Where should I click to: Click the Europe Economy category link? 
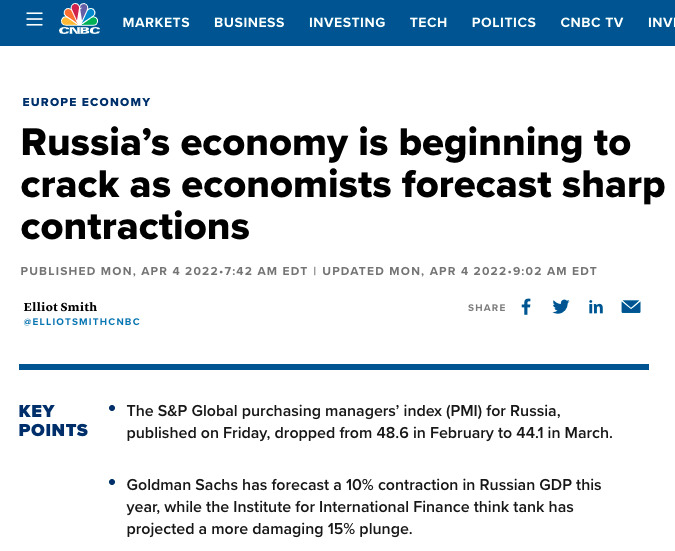point(87,102)
